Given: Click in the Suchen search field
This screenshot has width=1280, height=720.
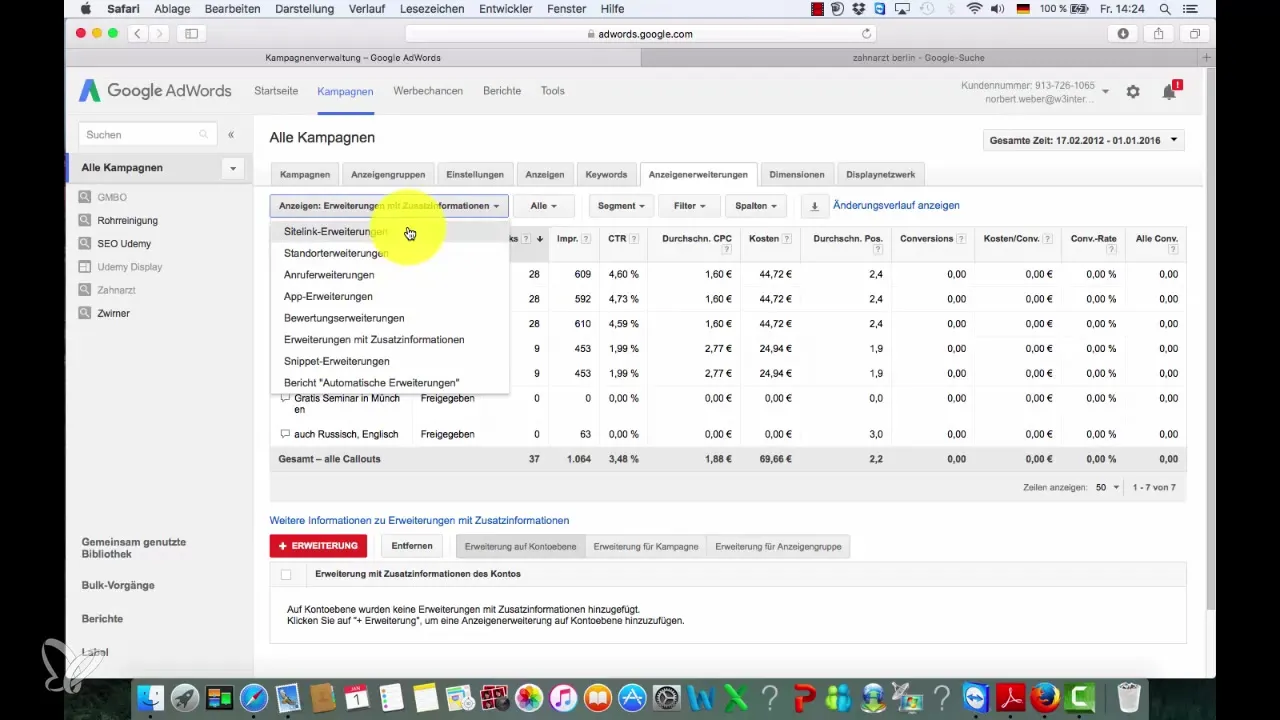Looking at the screenshot, I should [147, 134].
